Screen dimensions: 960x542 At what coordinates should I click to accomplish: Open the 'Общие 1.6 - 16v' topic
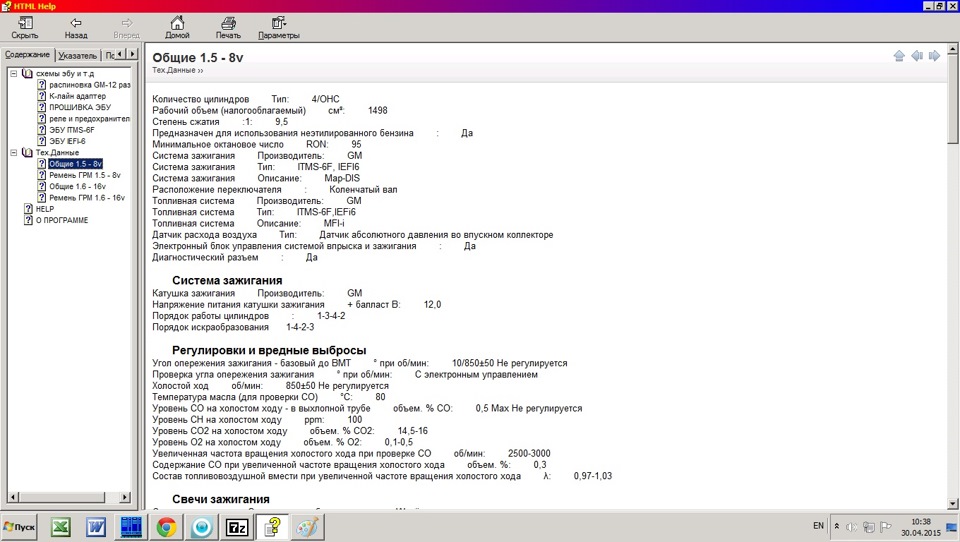pos(77,186)
